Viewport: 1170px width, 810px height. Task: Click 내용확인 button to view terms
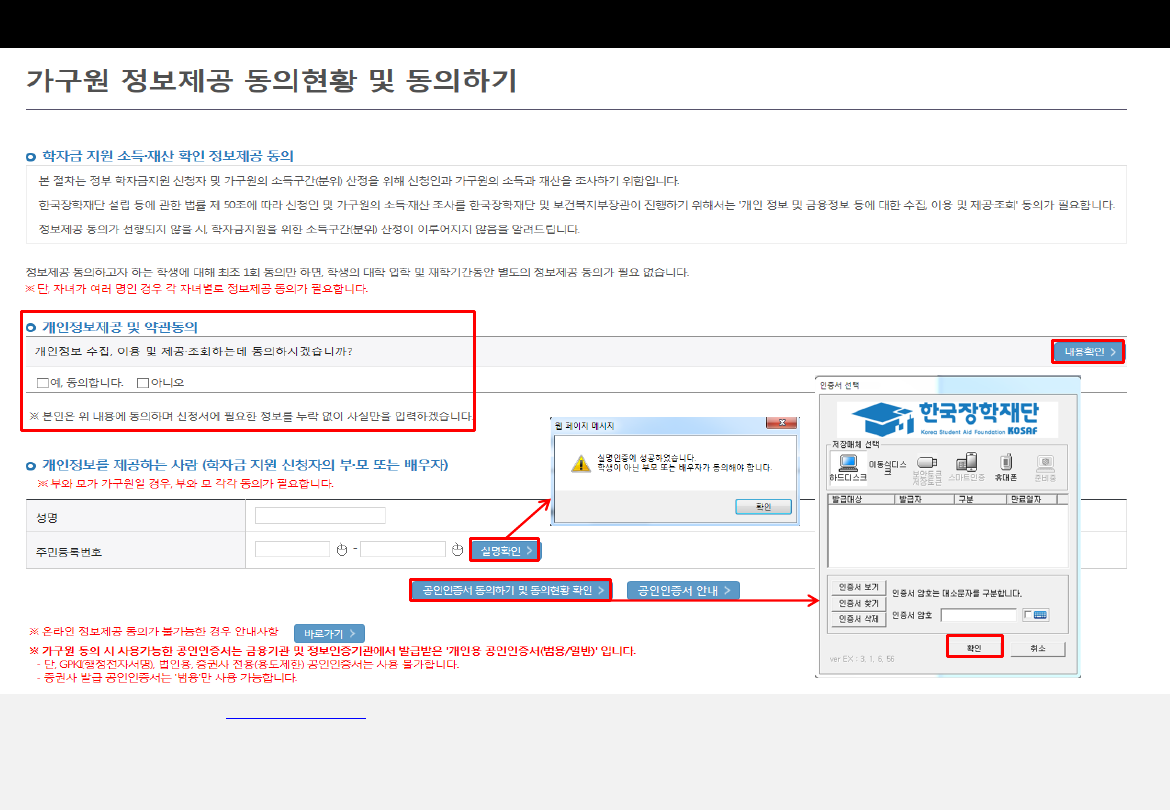[1088, 351]
